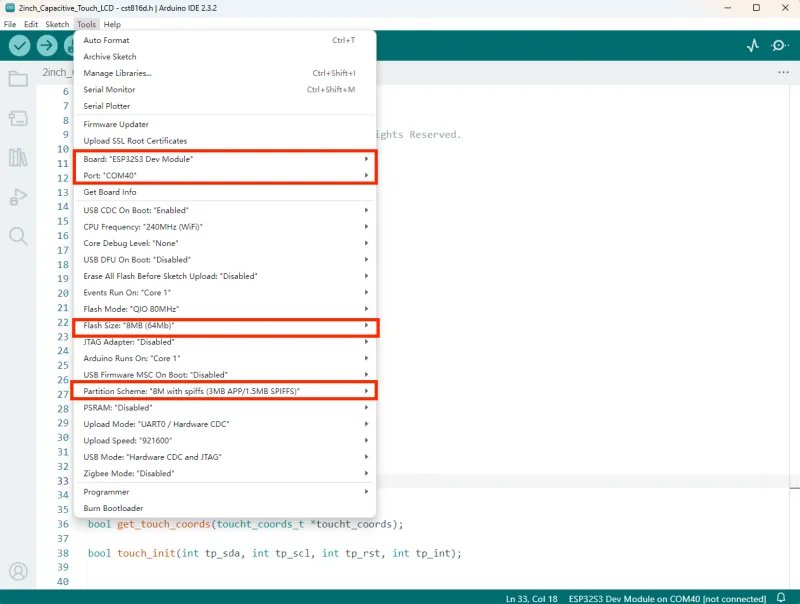Expand the Board ESP32S3 Dev Module submenu
800x604 pixels.
(224, 159)
